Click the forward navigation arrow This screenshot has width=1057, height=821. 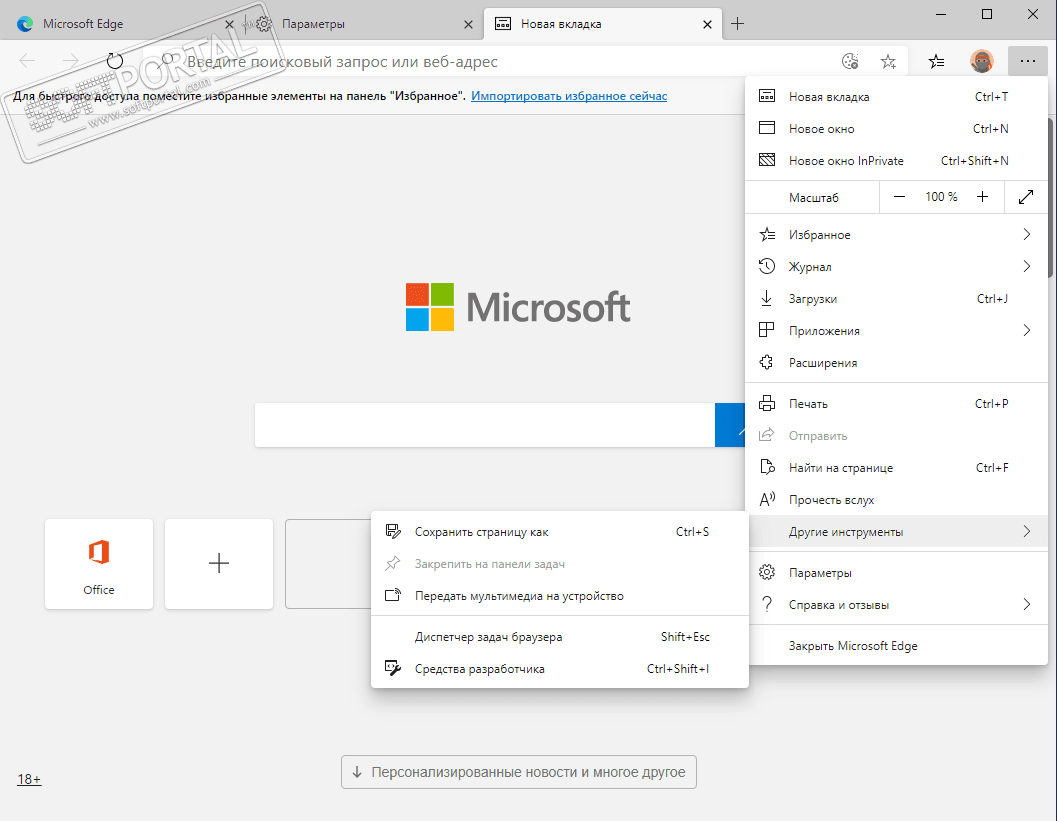[71, 61]
